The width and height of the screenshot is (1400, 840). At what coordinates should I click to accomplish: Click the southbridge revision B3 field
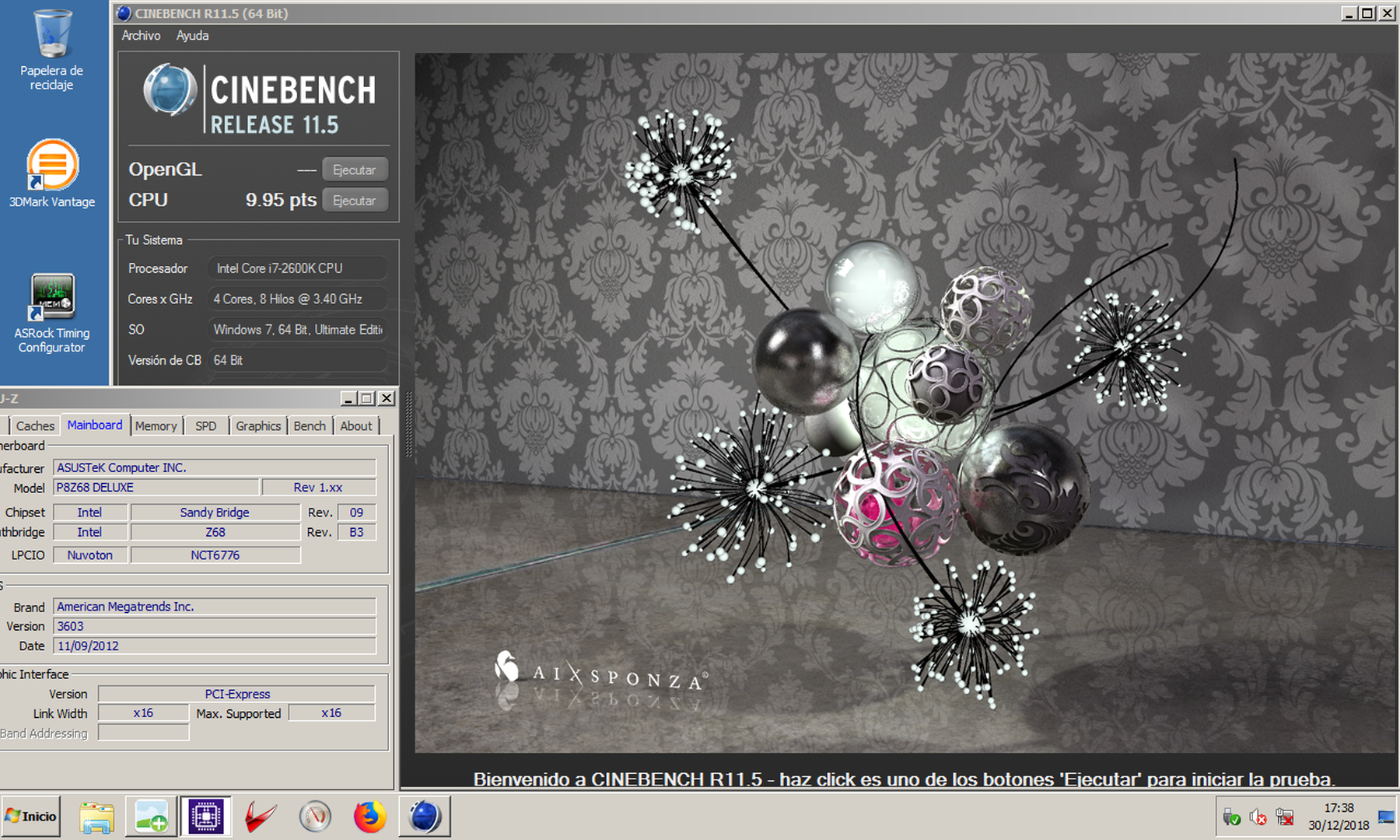coord(357,532)
